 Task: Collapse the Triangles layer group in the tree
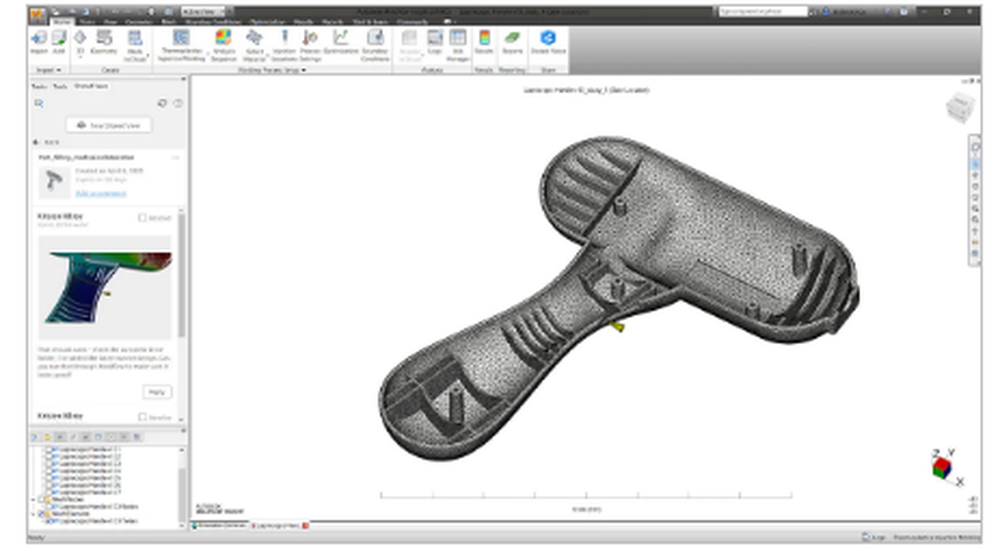34,514
